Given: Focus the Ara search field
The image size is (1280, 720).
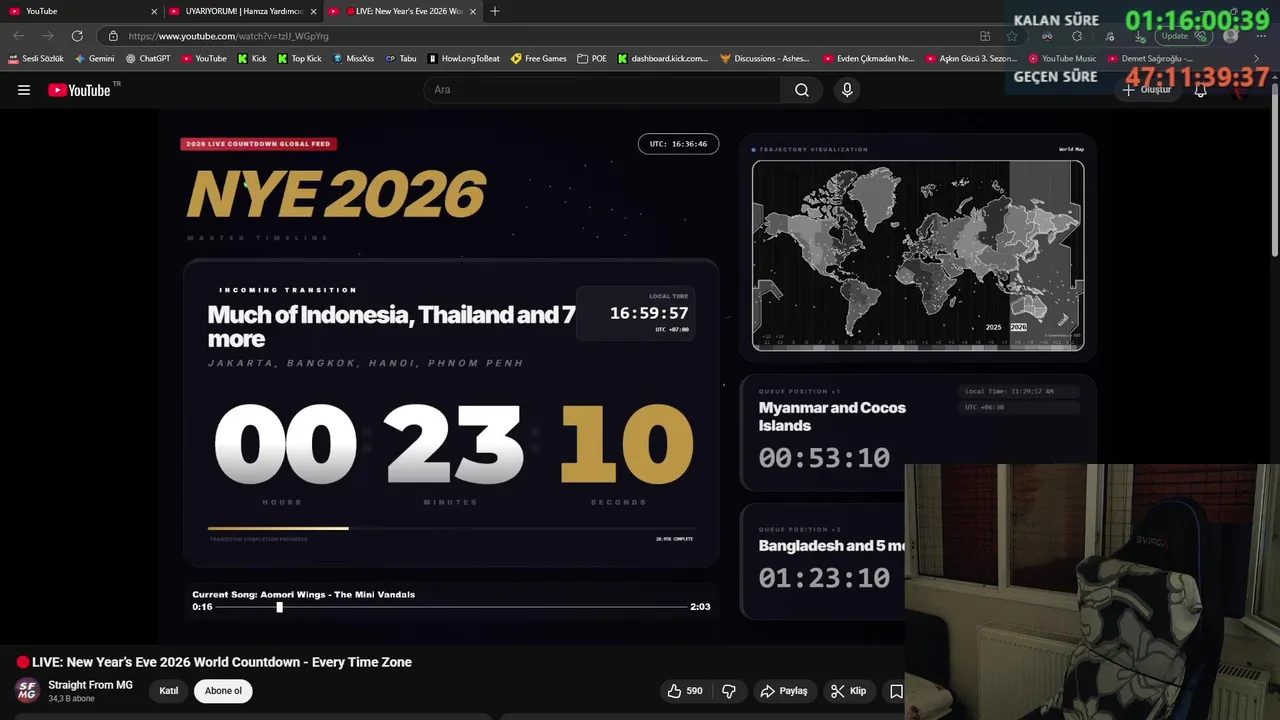Looking at the screenshot, I should click(x=603, y=90).
